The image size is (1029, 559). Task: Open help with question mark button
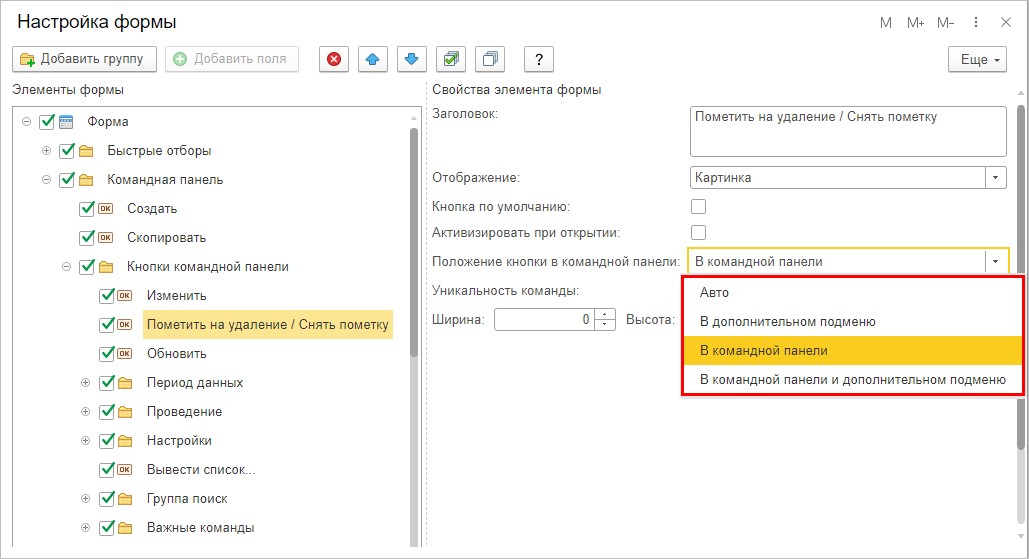click(x=539, y=59)
